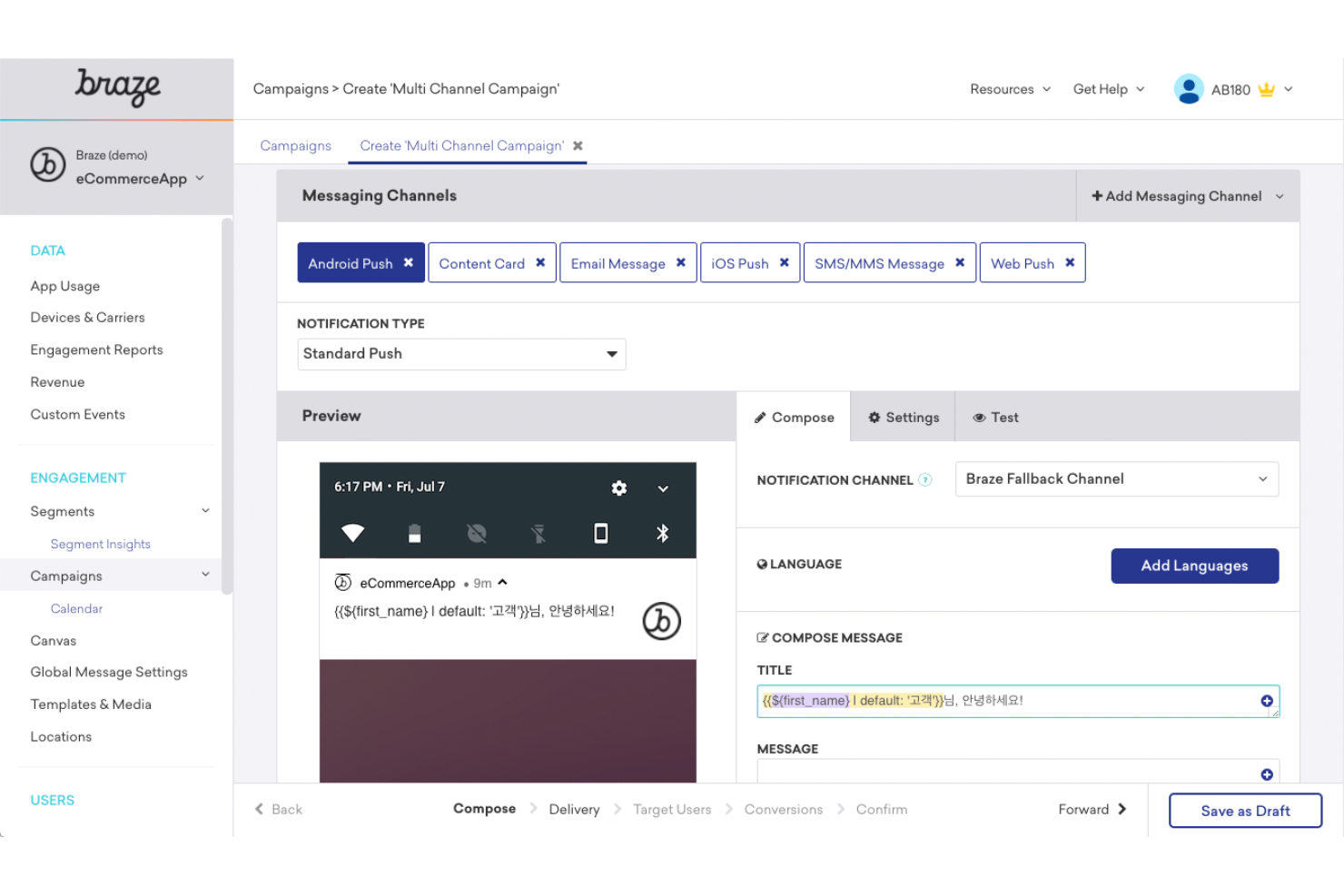Select the iOS Push channel
Viewport: 1344px width, 896px height.
tap(740, 263)
